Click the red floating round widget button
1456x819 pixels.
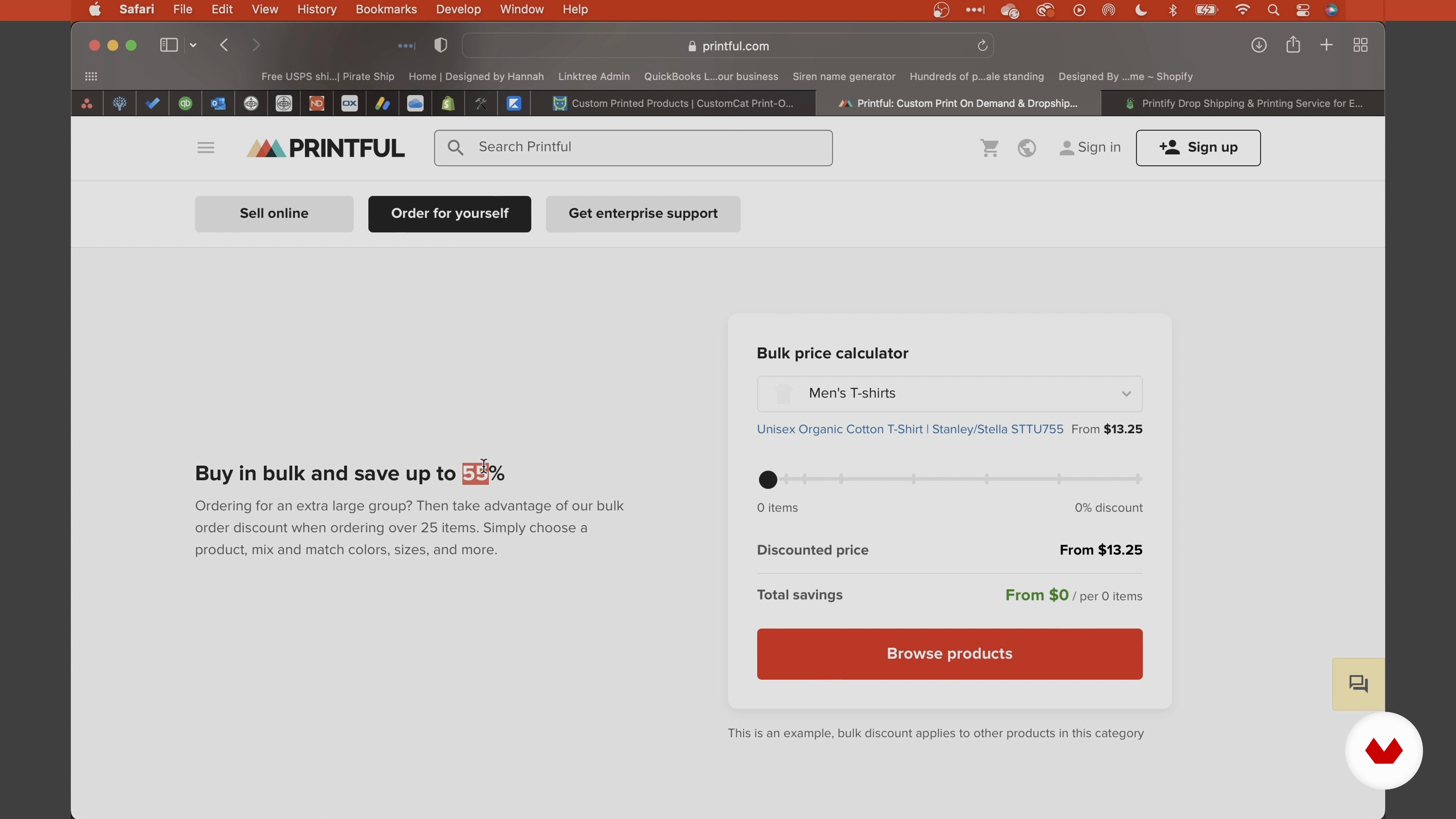click(1384, 751)
